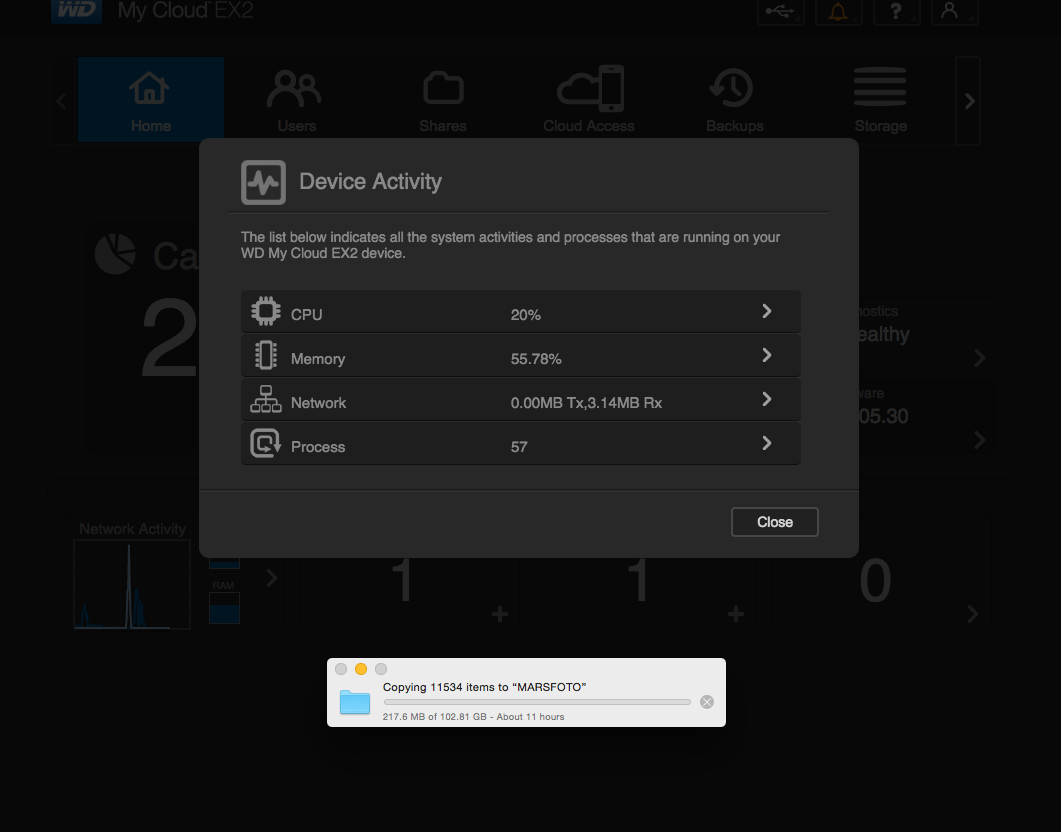Open the Storage tab
Viewport: 1061px width, 832px height.
880,100
